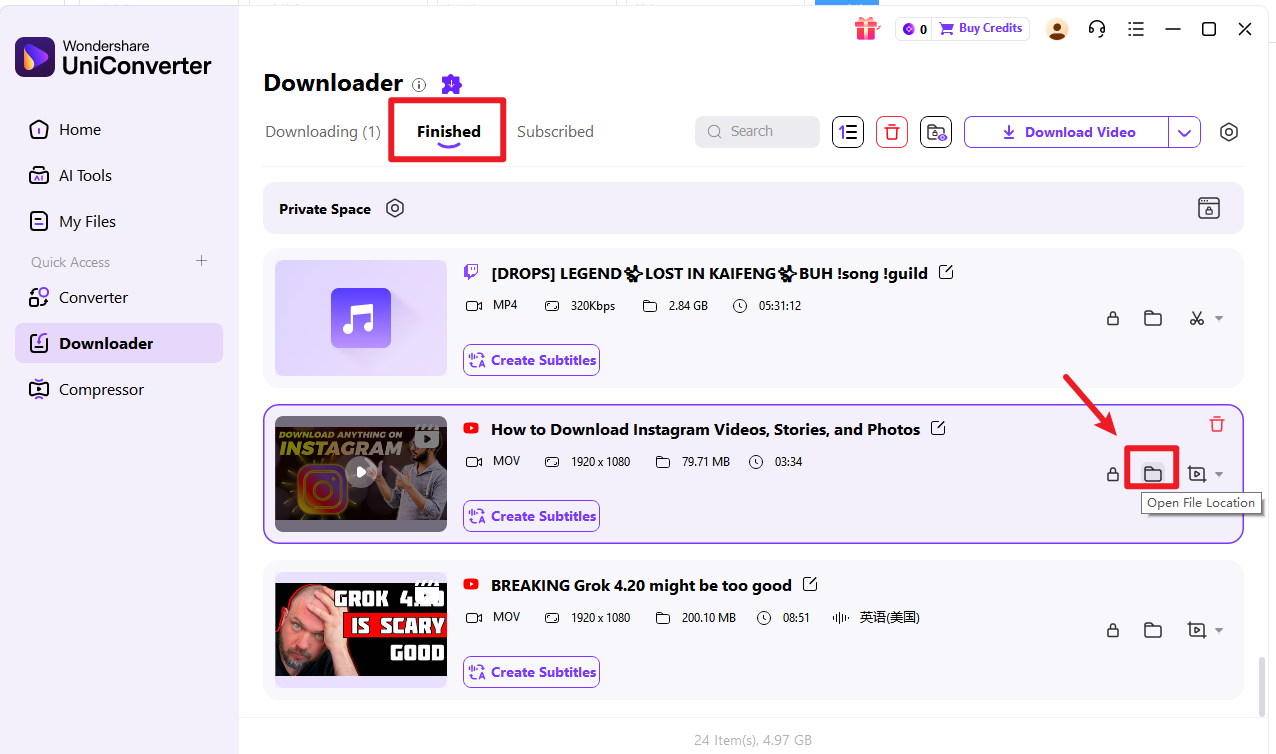Add a Quick Access shortcut with plus icon
1276x754 pixels.
(201, 261)
